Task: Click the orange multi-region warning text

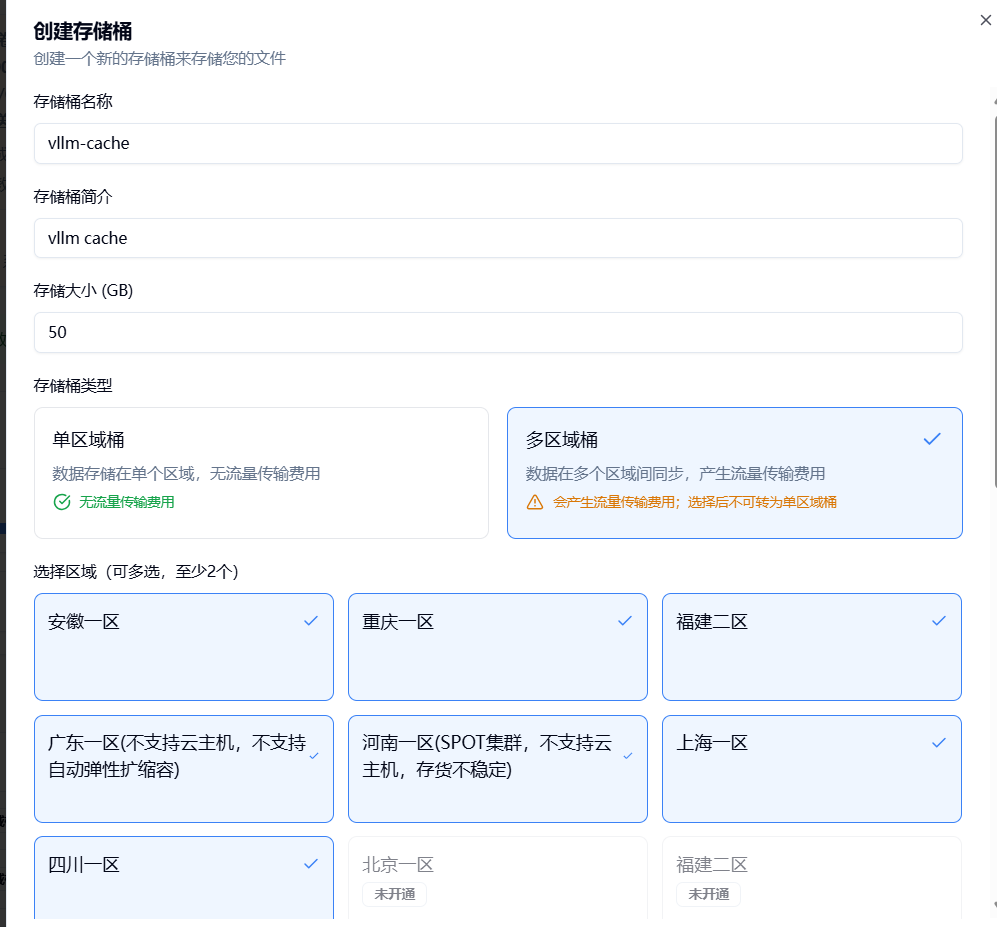Action: click(694, 502)
